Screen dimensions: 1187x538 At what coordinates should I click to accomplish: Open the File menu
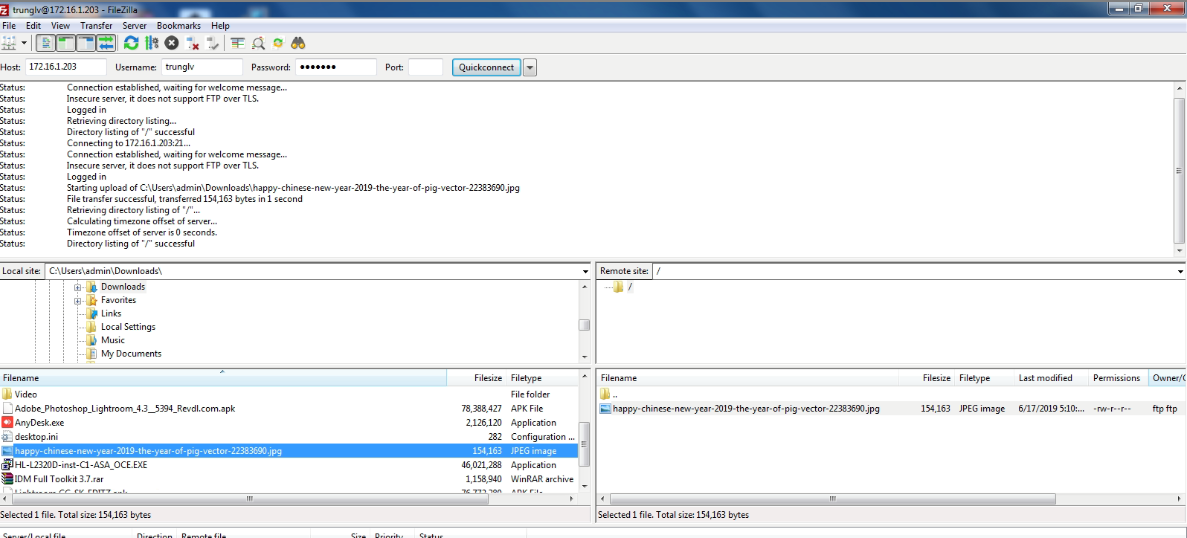(9, 26)
